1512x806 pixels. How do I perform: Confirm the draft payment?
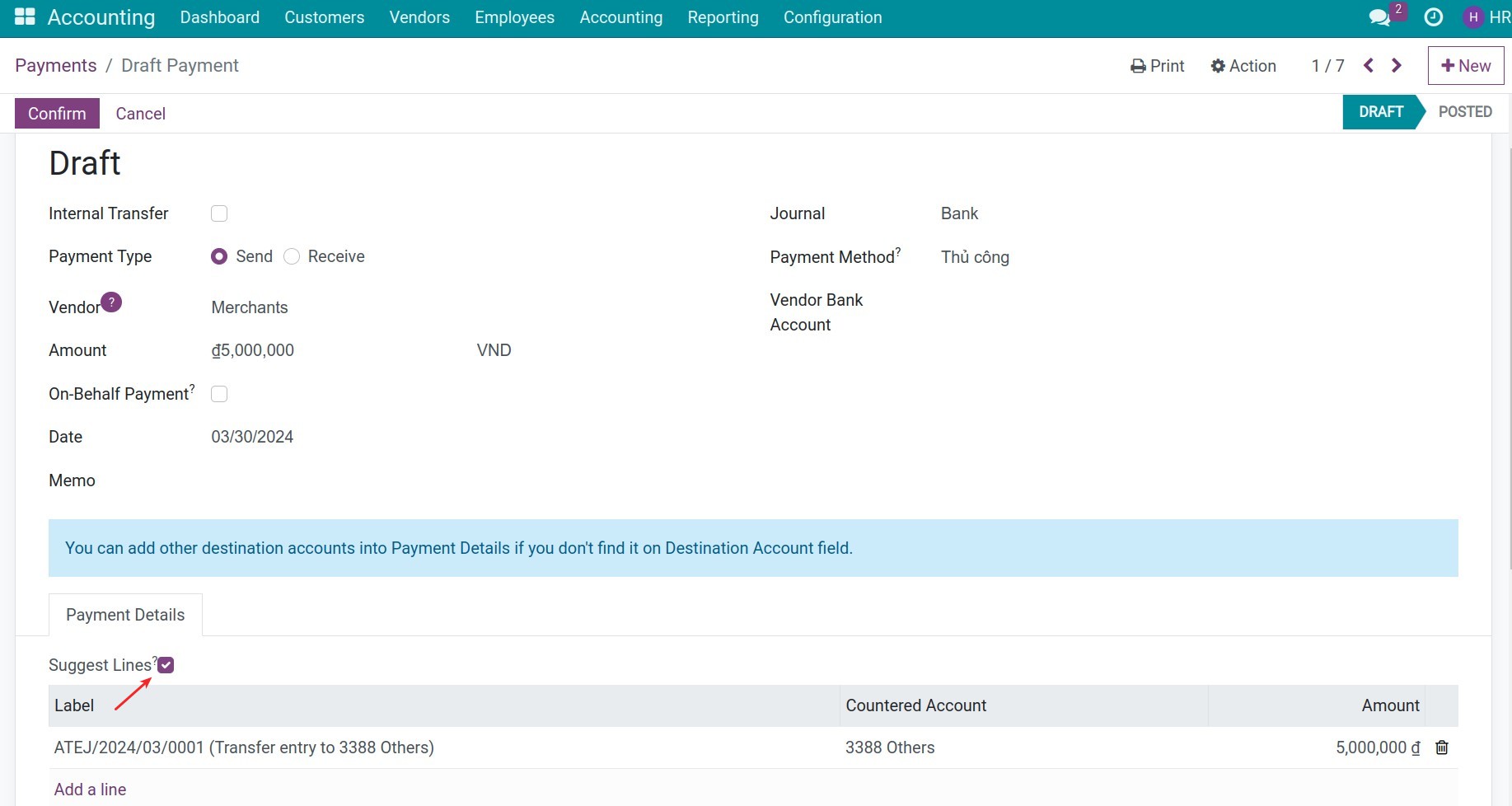coord(57,113)
